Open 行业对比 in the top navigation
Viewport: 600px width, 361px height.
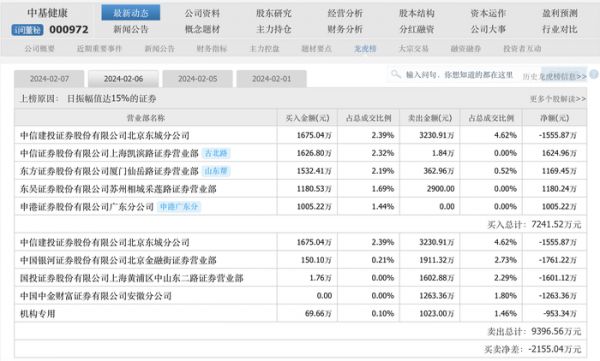[x=559, y=29]
